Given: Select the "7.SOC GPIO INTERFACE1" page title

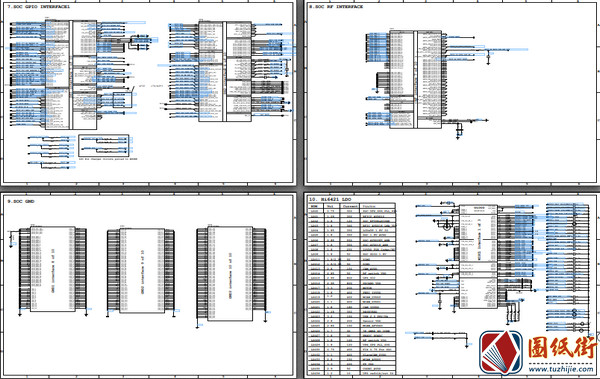Looking at the screenshot, I should (x=39, y=7).
